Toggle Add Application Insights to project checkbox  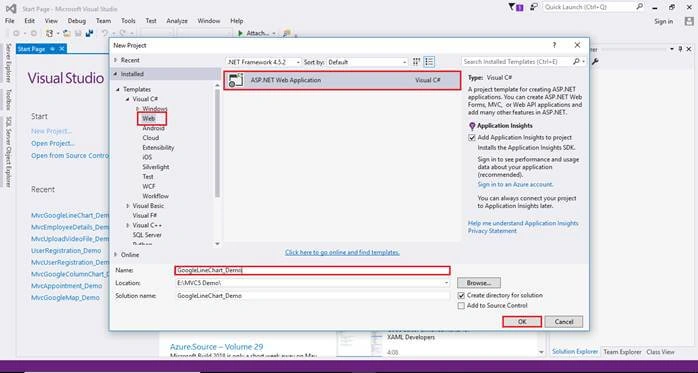pyautogui.click(x=472, y=138)
